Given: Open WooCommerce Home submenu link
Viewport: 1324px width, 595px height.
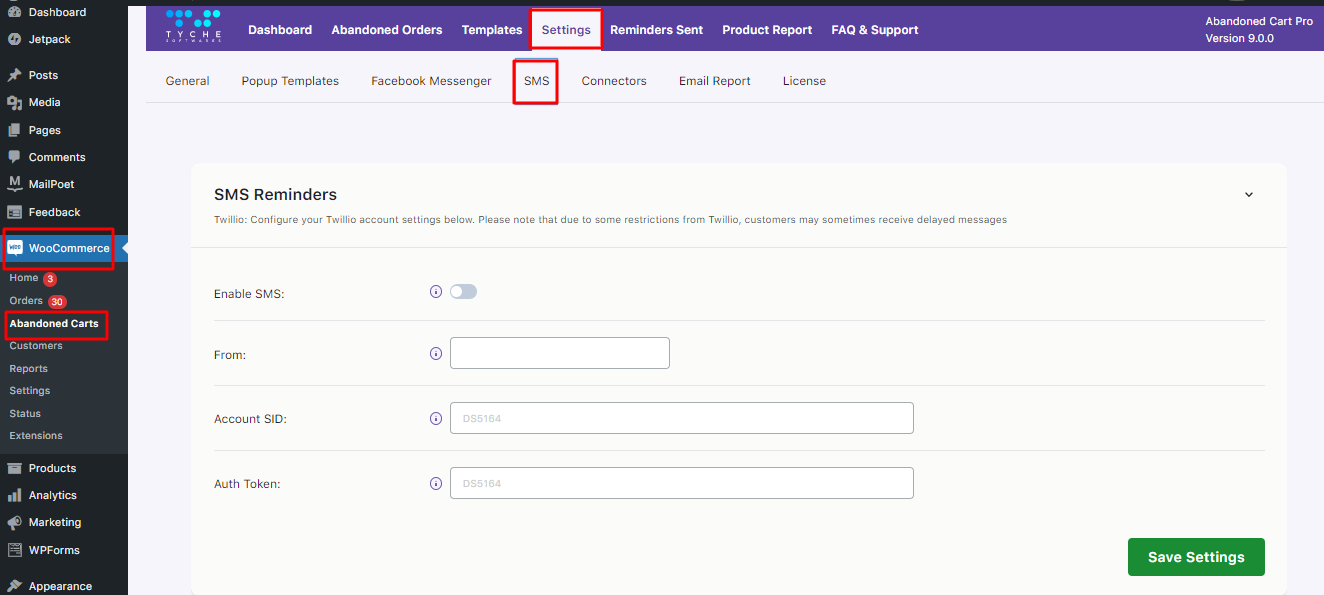Looking at the screenshot, I should click(24, 278).
